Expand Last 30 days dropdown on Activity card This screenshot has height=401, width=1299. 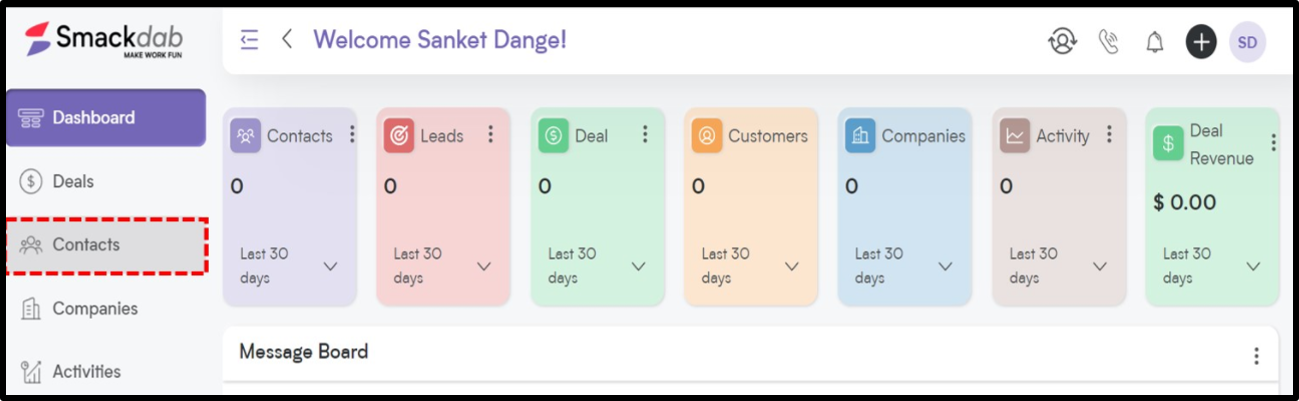point(1100,266)
